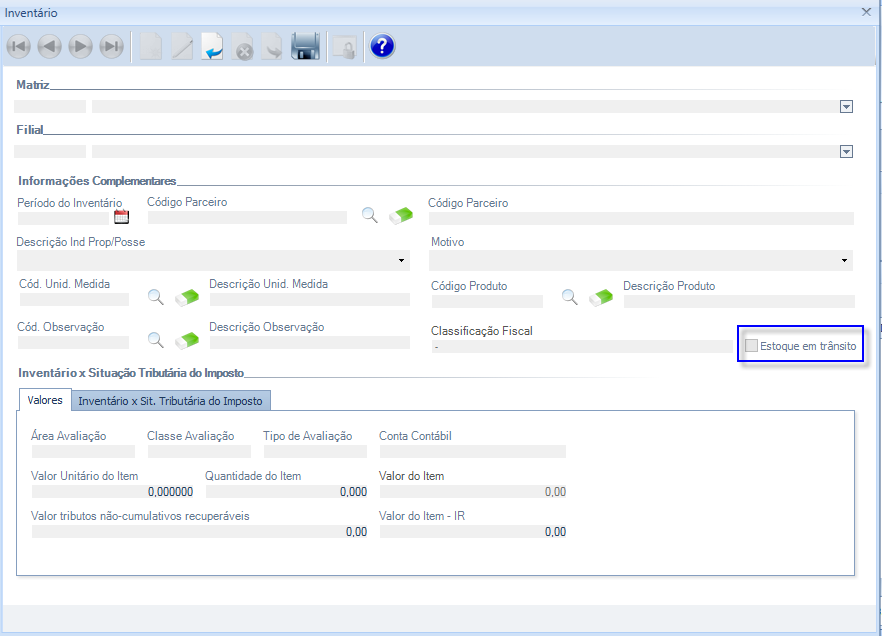Go to the last record

click(x=112, y=46)
